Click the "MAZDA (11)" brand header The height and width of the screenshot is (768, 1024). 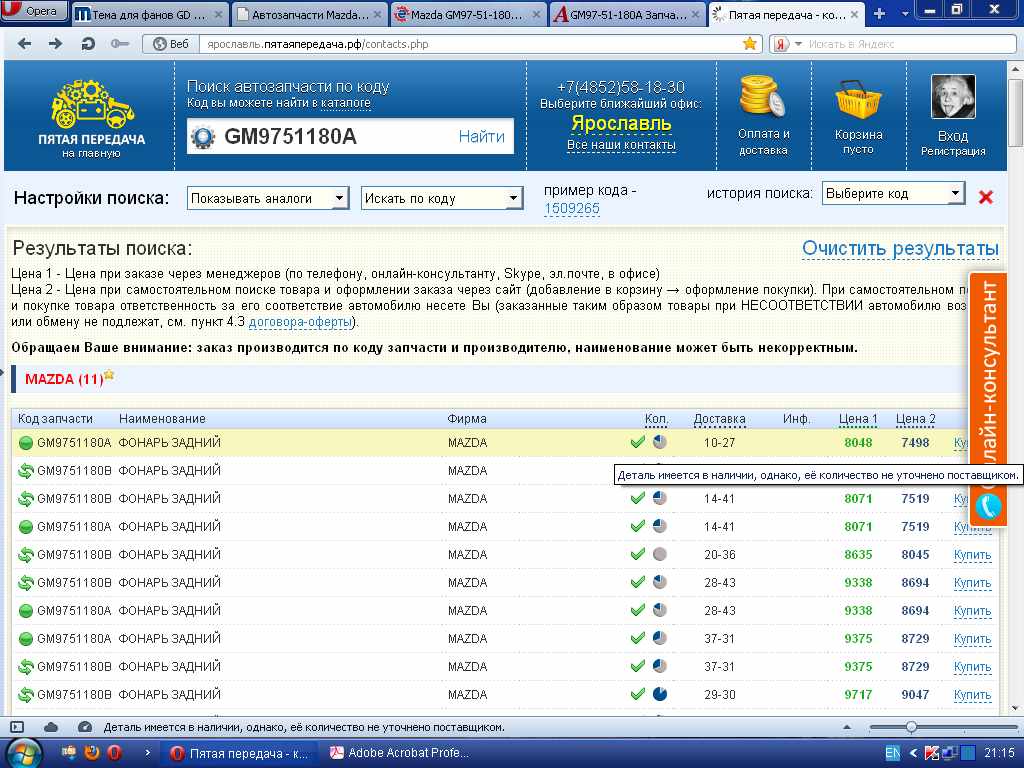click(64, 379)
